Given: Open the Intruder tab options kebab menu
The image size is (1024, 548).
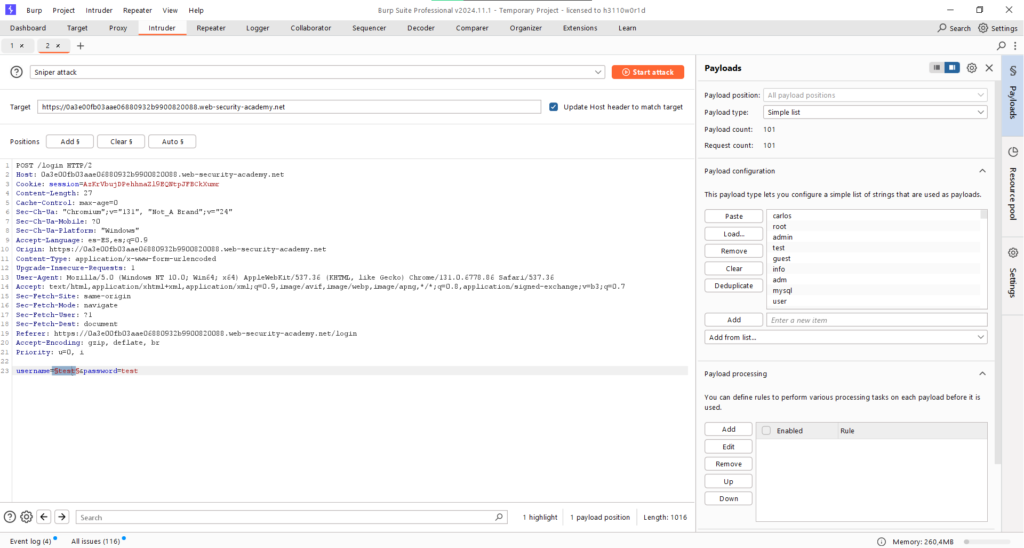Looking at the screenshot, I should click(1015, 46).
